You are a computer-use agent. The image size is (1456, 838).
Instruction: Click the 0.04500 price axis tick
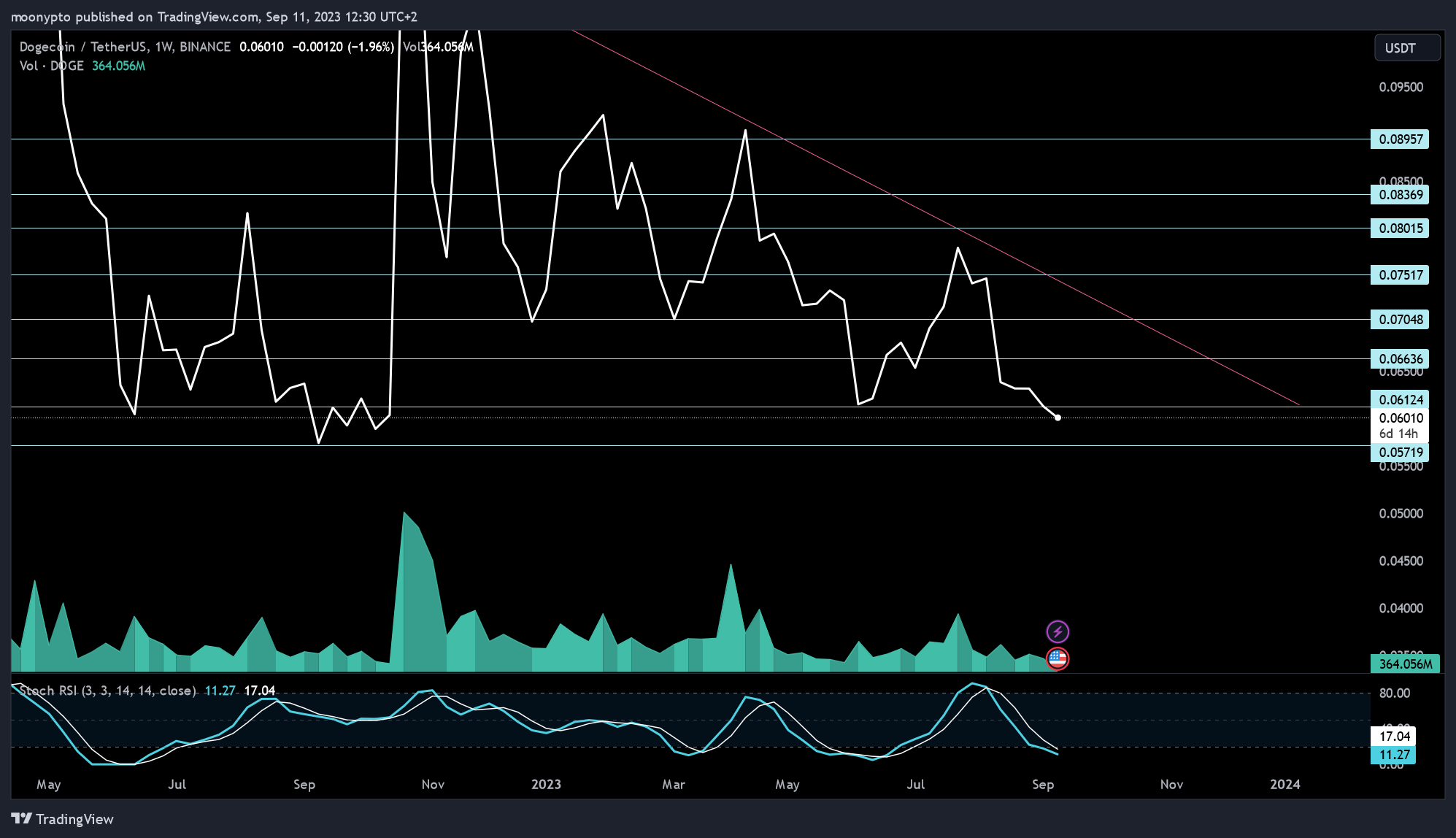point(1401,561)
